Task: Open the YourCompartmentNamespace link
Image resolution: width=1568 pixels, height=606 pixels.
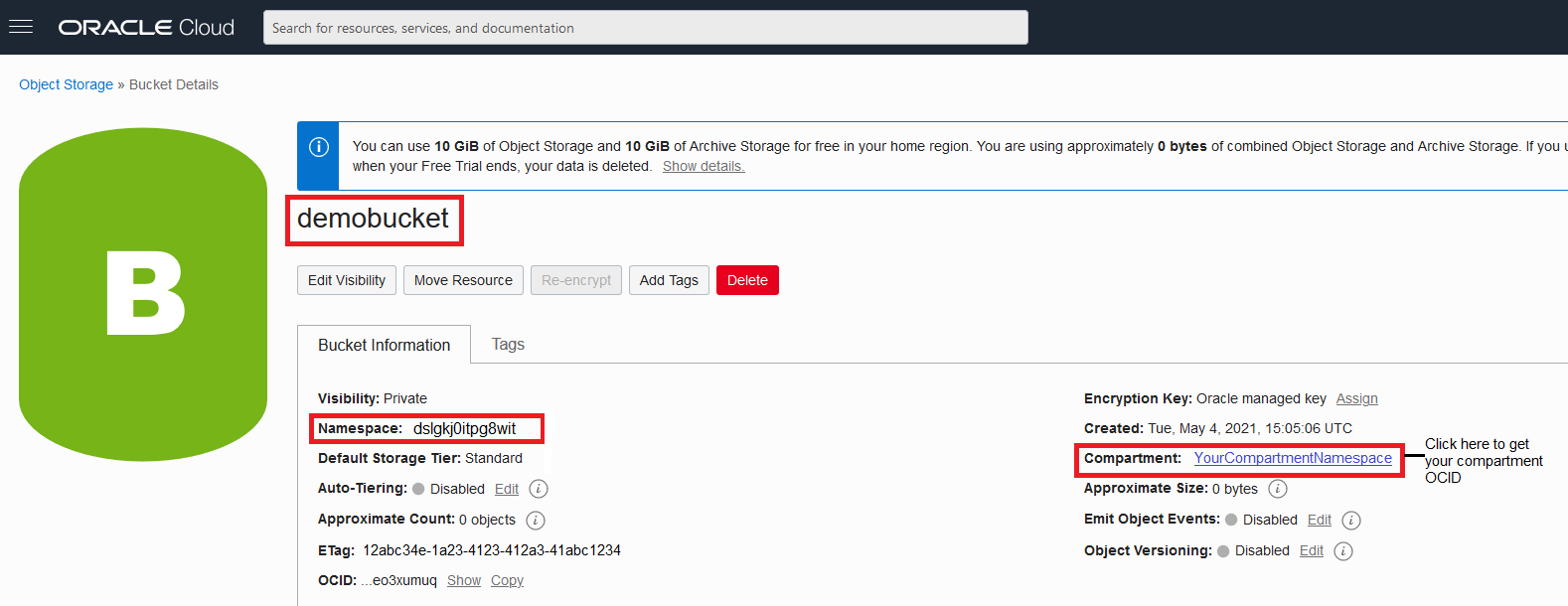Action: (x=1293, y=458)
